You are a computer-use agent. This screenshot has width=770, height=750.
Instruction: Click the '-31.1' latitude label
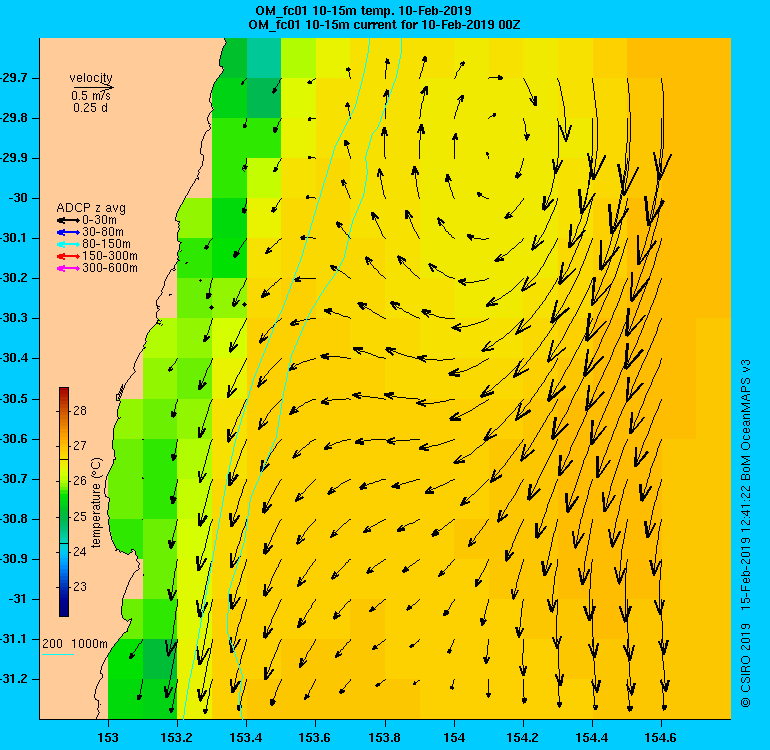14,639
